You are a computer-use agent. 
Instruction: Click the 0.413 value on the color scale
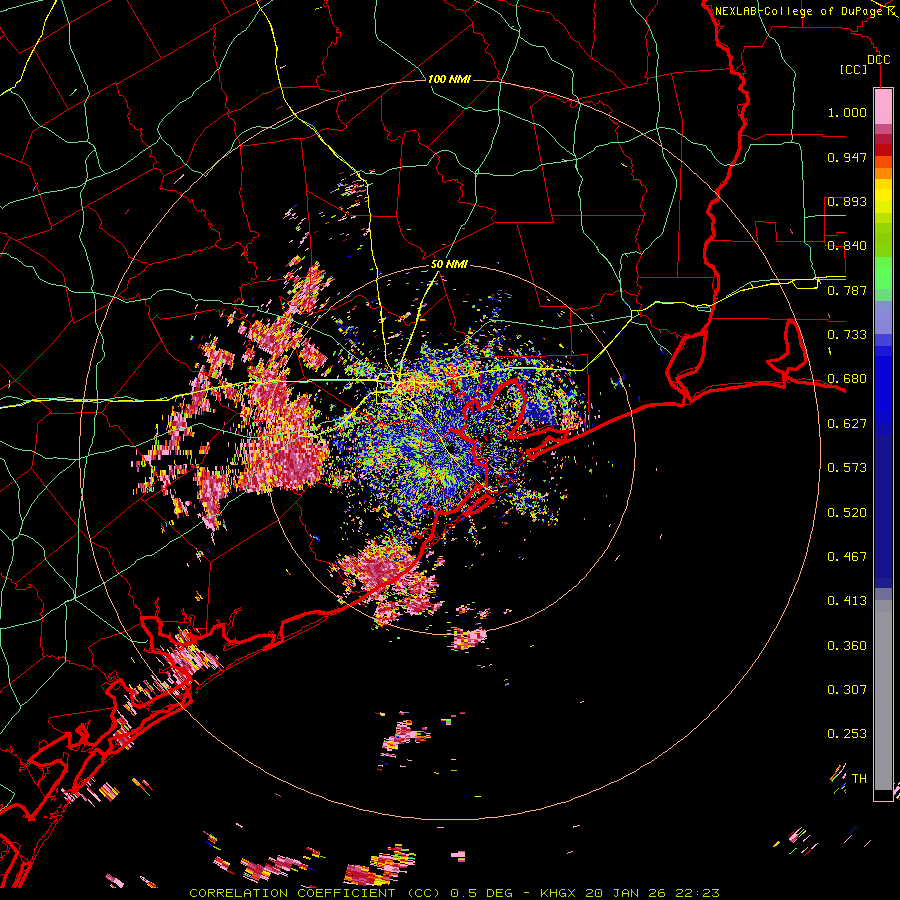tap(847, 601)
